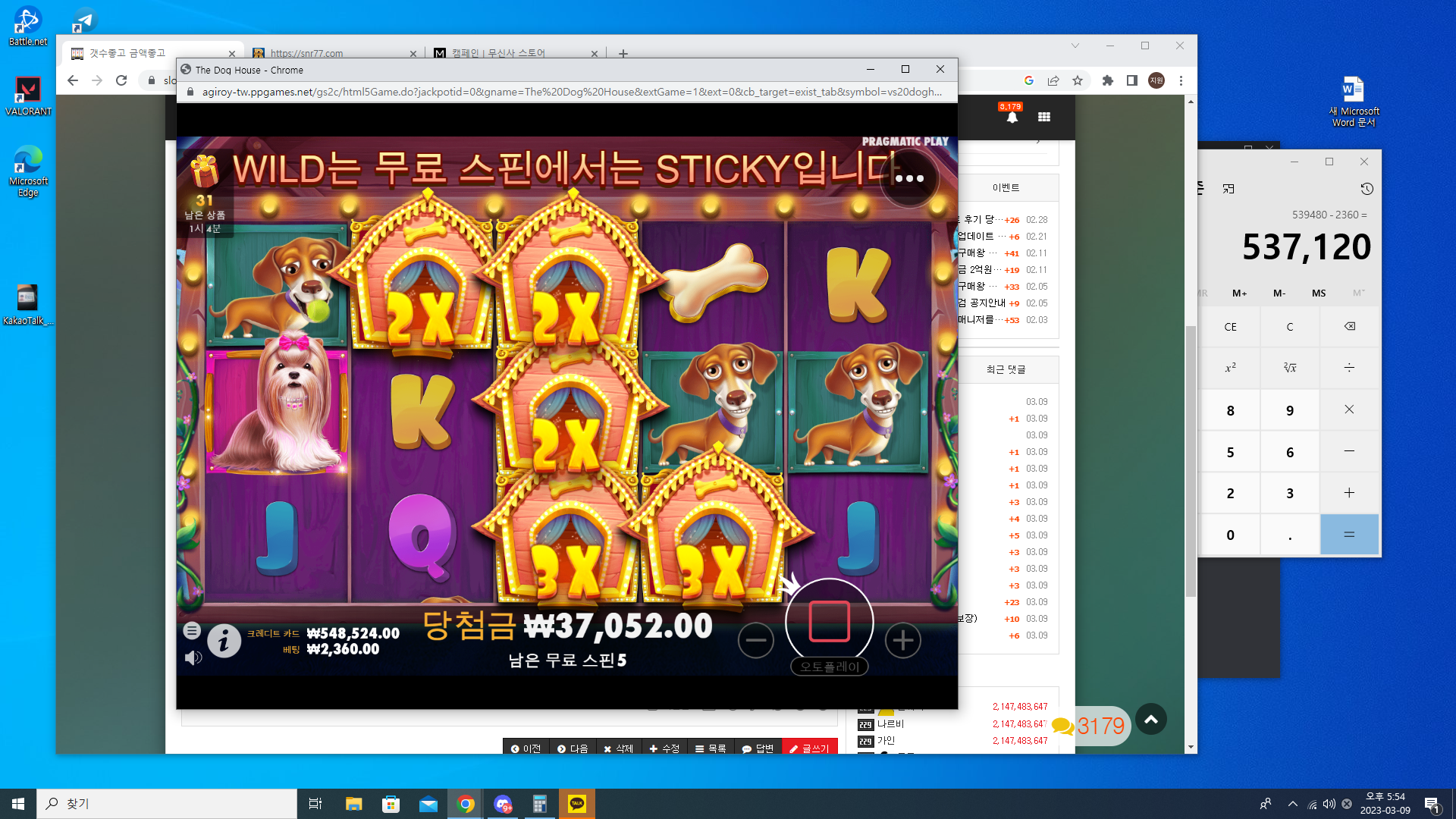
Task: Click the 목록 list button
Action: 711,748
